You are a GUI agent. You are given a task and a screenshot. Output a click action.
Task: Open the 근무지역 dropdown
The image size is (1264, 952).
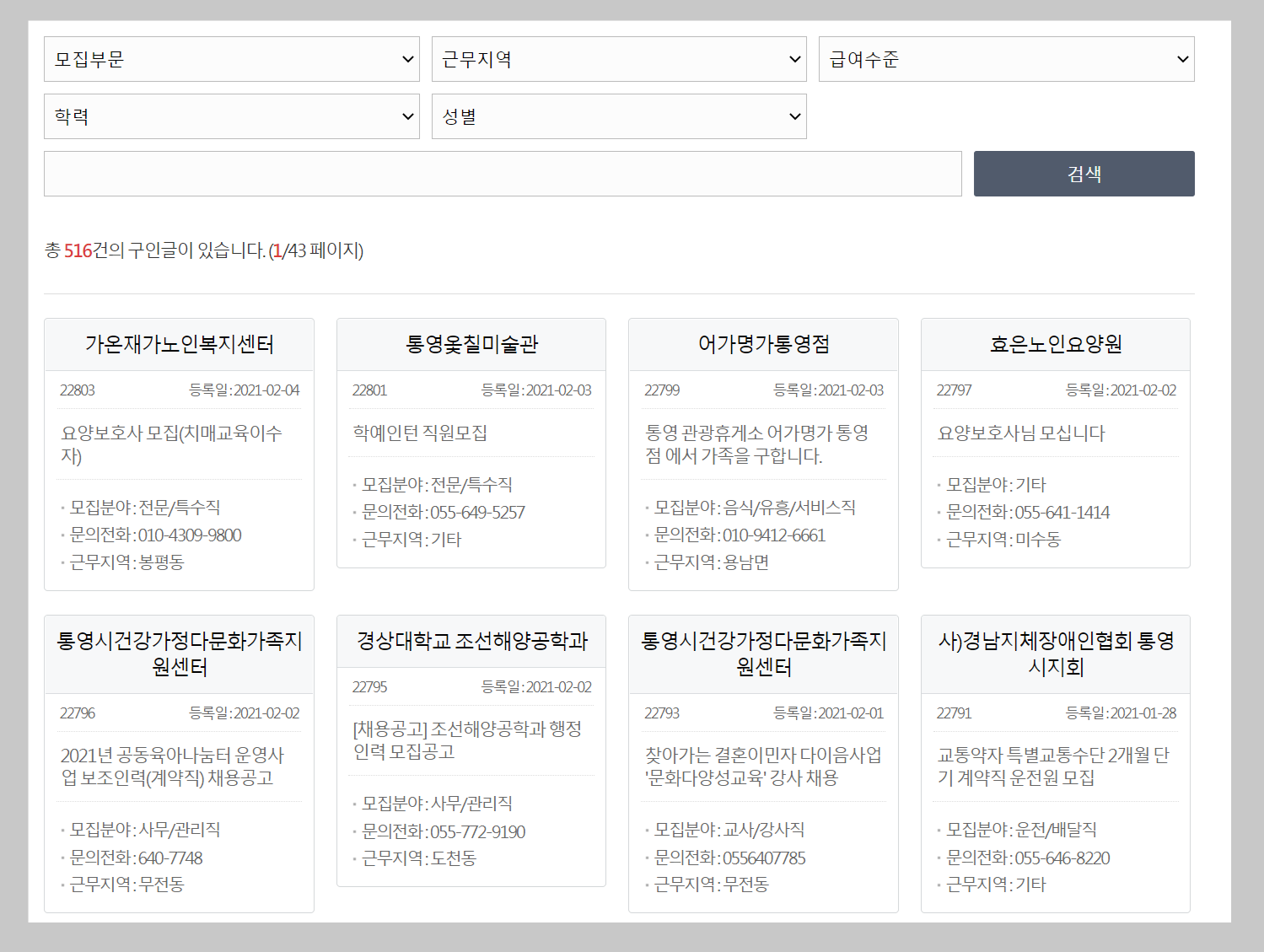[619, 59]
